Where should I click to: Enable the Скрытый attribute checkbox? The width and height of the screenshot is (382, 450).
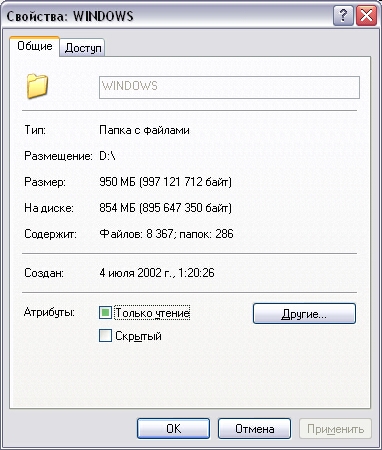coord(105,336)
